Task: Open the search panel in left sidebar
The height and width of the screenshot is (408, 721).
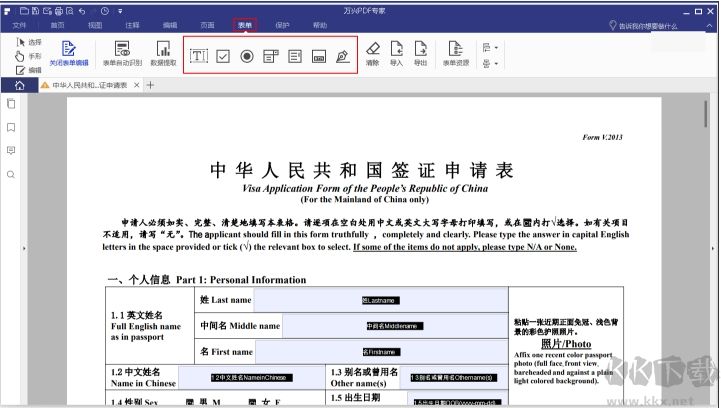Action: point(11,175)
